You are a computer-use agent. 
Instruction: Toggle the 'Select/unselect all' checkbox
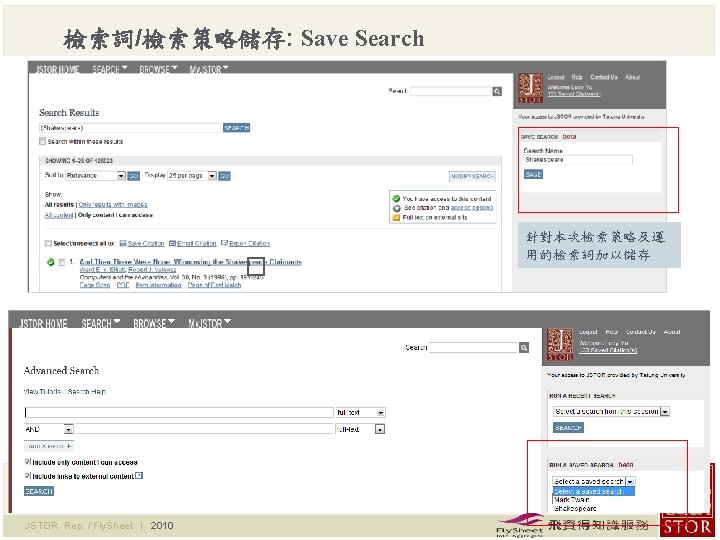coord(48,243)
